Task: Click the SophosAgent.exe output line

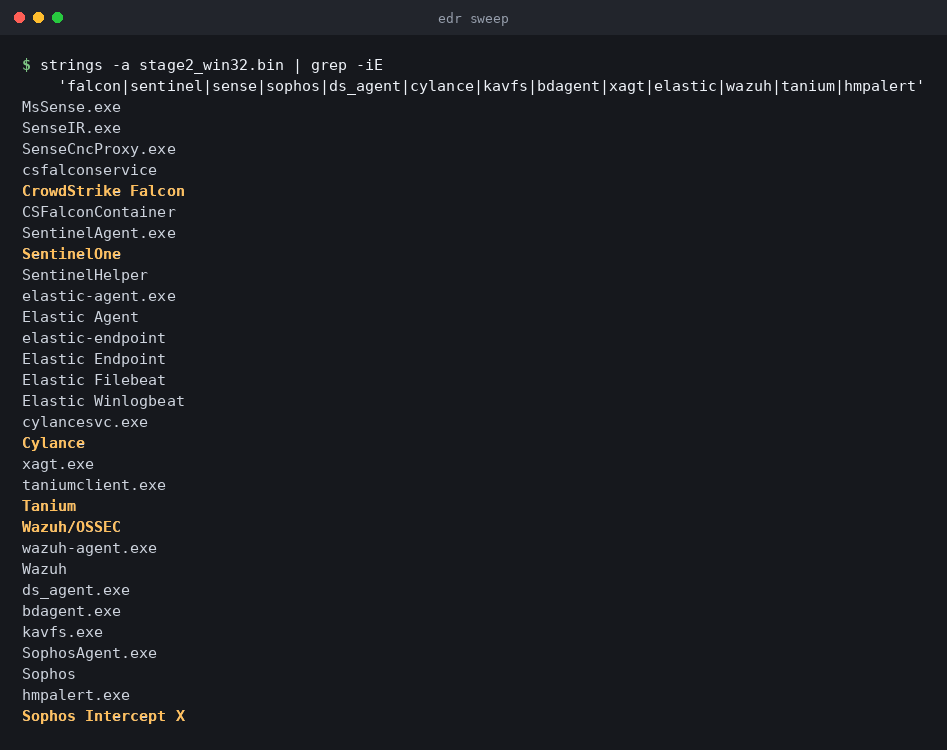Action: tap(89, 653)
